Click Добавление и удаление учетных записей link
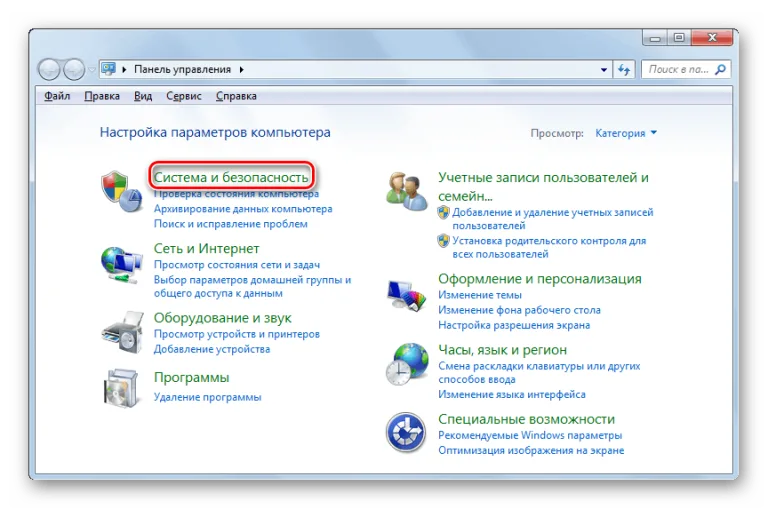Screen dimensions: 768x509 pyautogui.click(x=552, y=219)
